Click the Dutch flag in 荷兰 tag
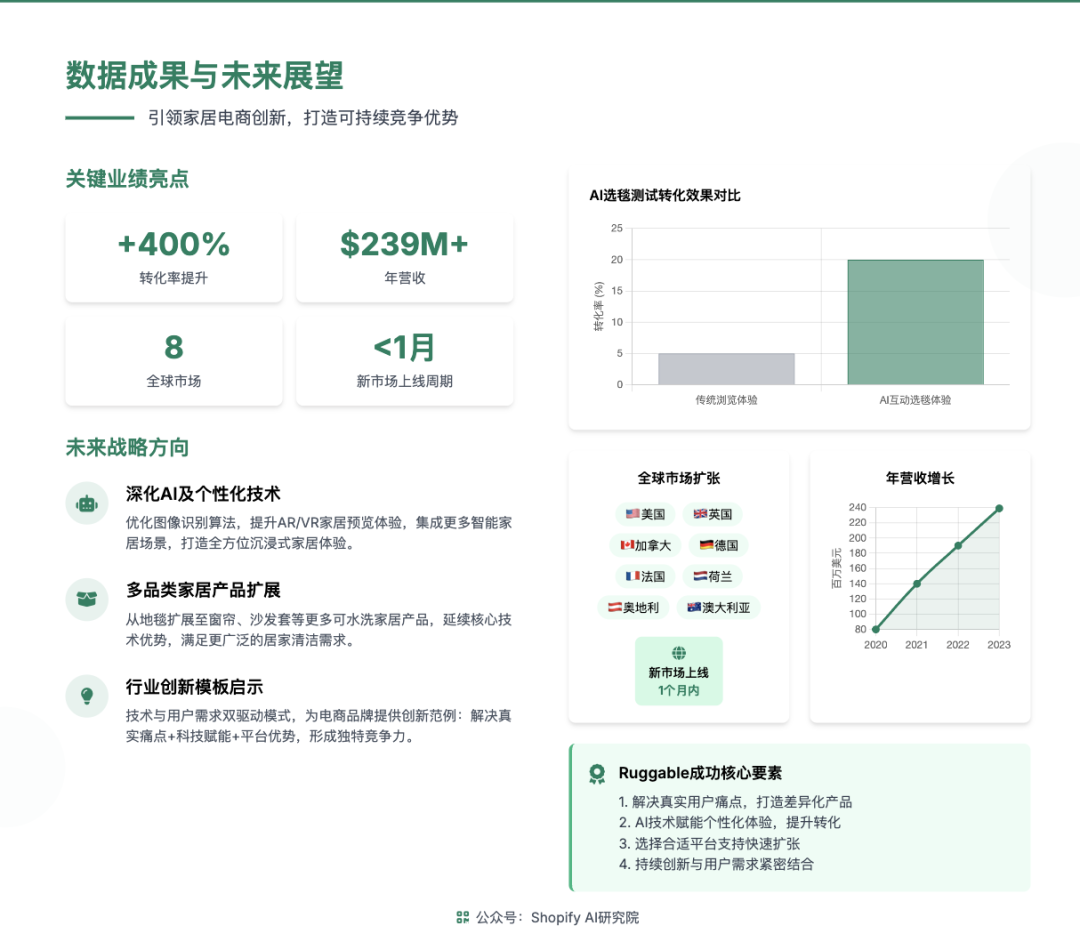Viewport: 1080px width, 950px height. (700, 576)
